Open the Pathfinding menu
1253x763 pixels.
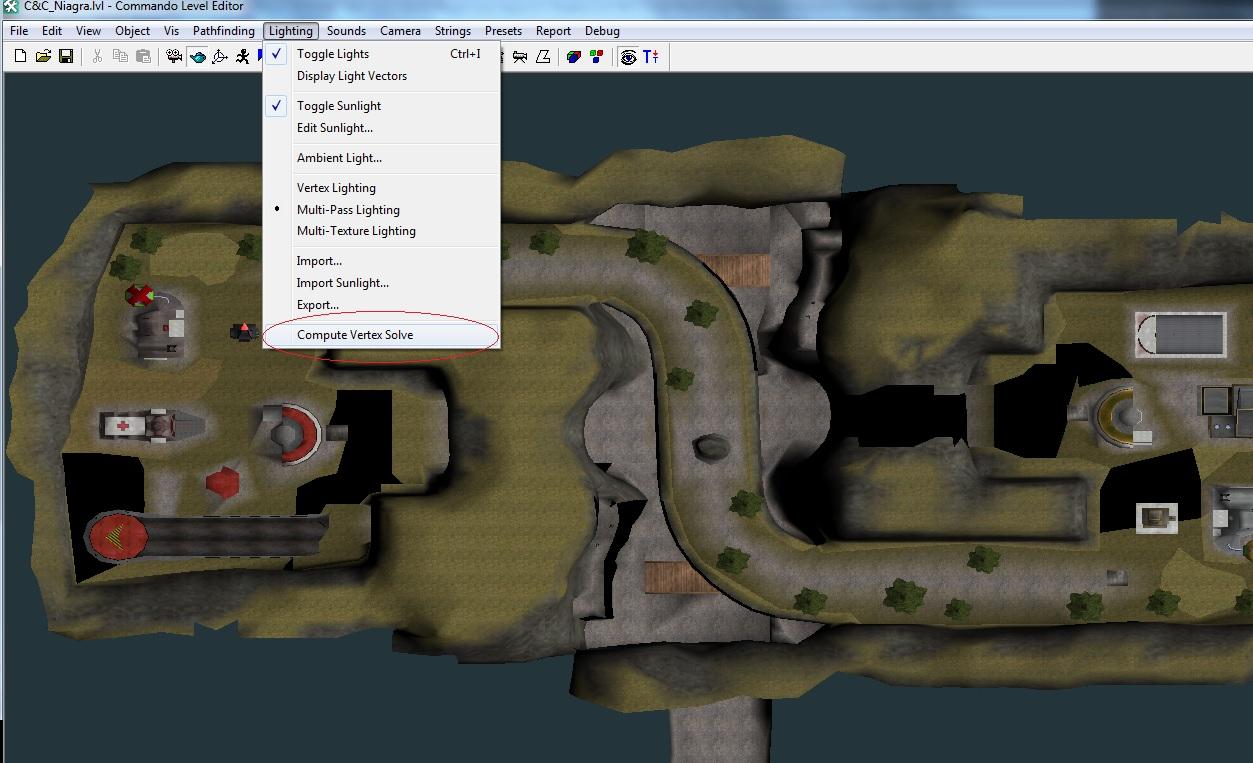[x=223, y=31]
